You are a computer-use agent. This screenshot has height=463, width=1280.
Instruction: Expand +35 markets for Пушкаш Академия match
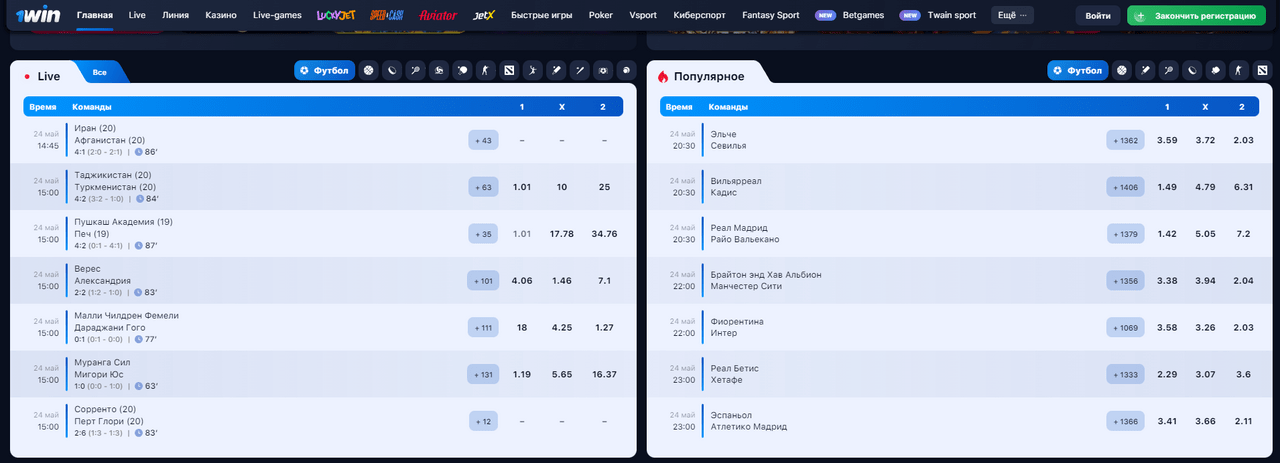483,234
